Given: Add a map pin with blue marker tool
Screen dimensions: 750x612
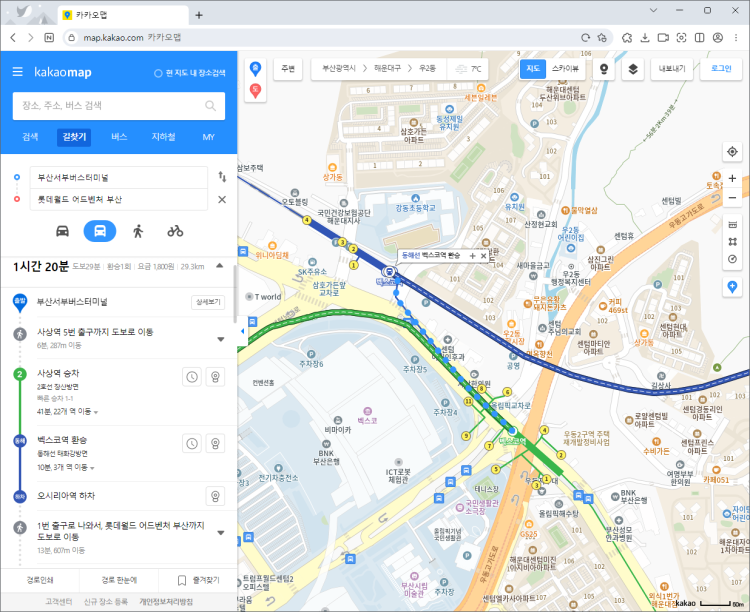Looking at the screenshot, I should pyautogui.click(x=732, y=287).
